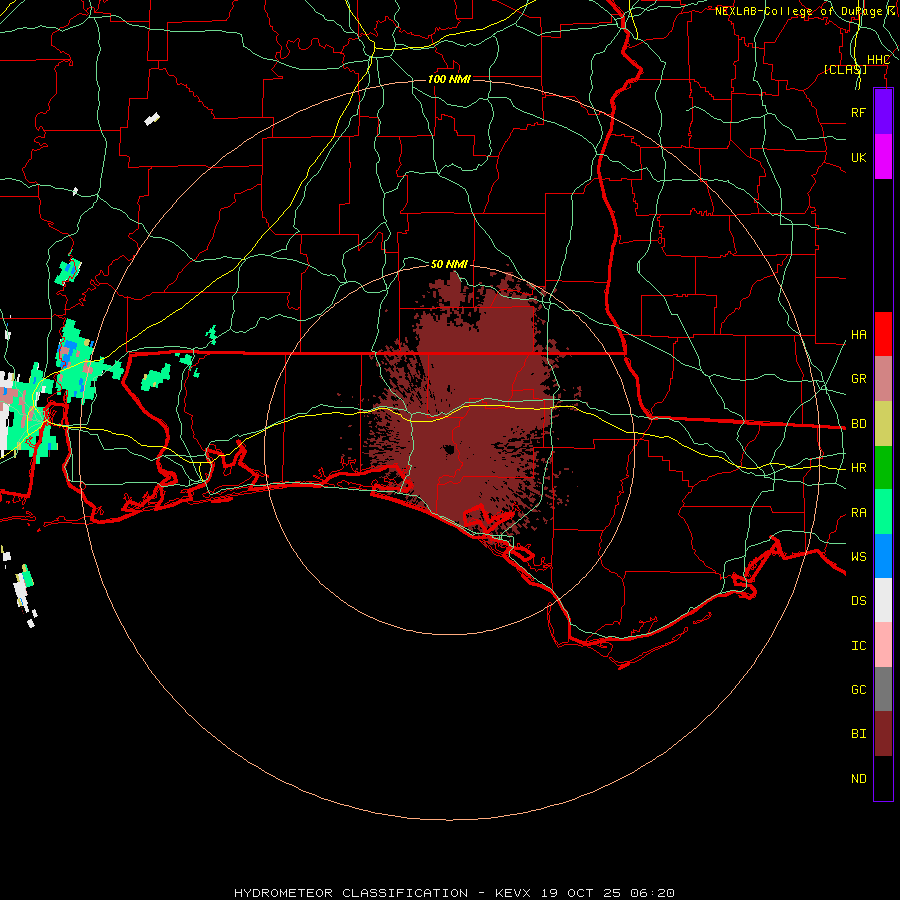Click the 100 NMI range ring label
Screen dimensions: 900x900
pos(449,79)
